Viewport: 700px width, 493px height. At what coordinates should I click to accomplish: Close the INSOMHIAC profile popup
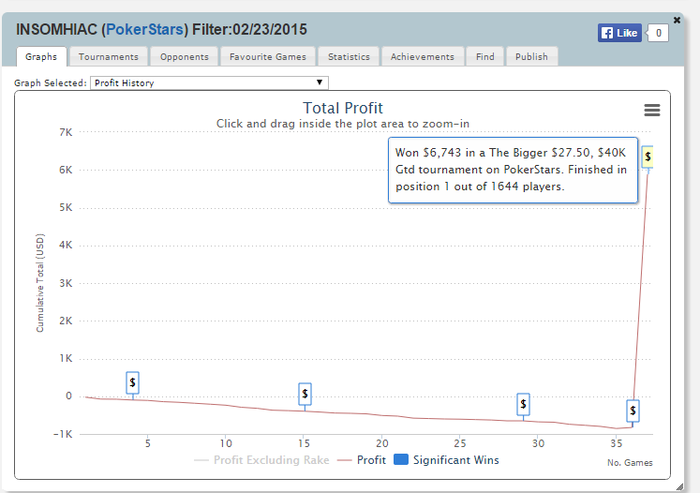[x=677, y=20]
